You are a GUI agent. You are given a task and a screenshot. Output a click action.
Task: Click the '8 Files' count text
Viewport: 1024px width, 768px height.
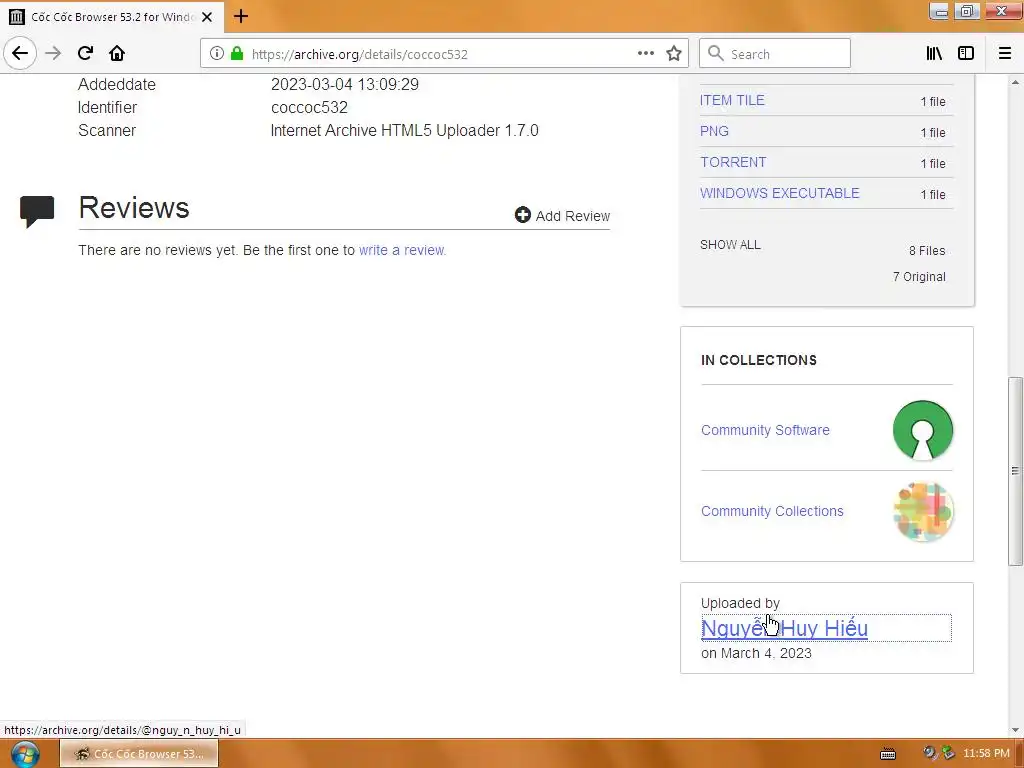click(927, 251)
